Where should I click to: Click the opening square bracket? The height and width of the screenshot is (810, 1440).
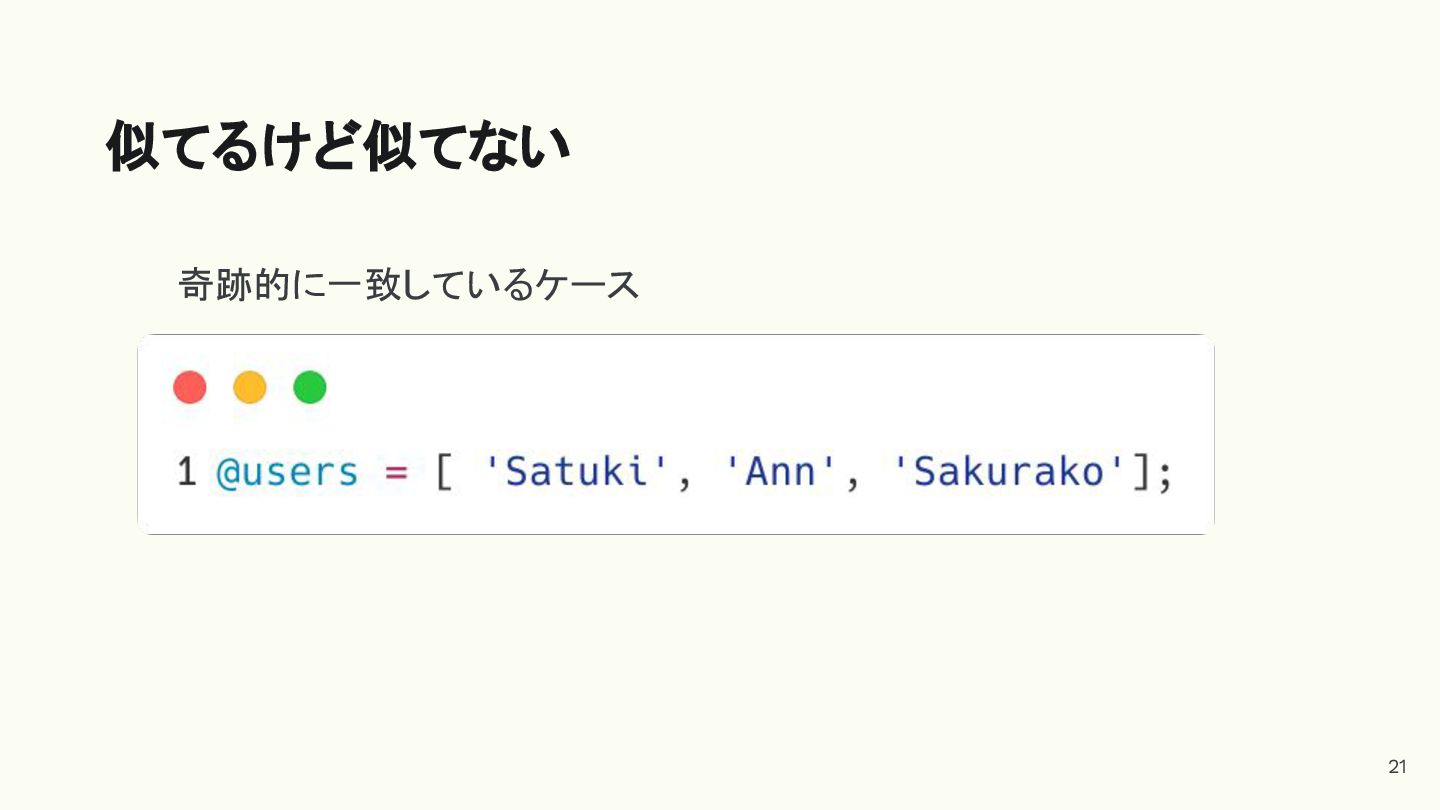click(444, 472)
